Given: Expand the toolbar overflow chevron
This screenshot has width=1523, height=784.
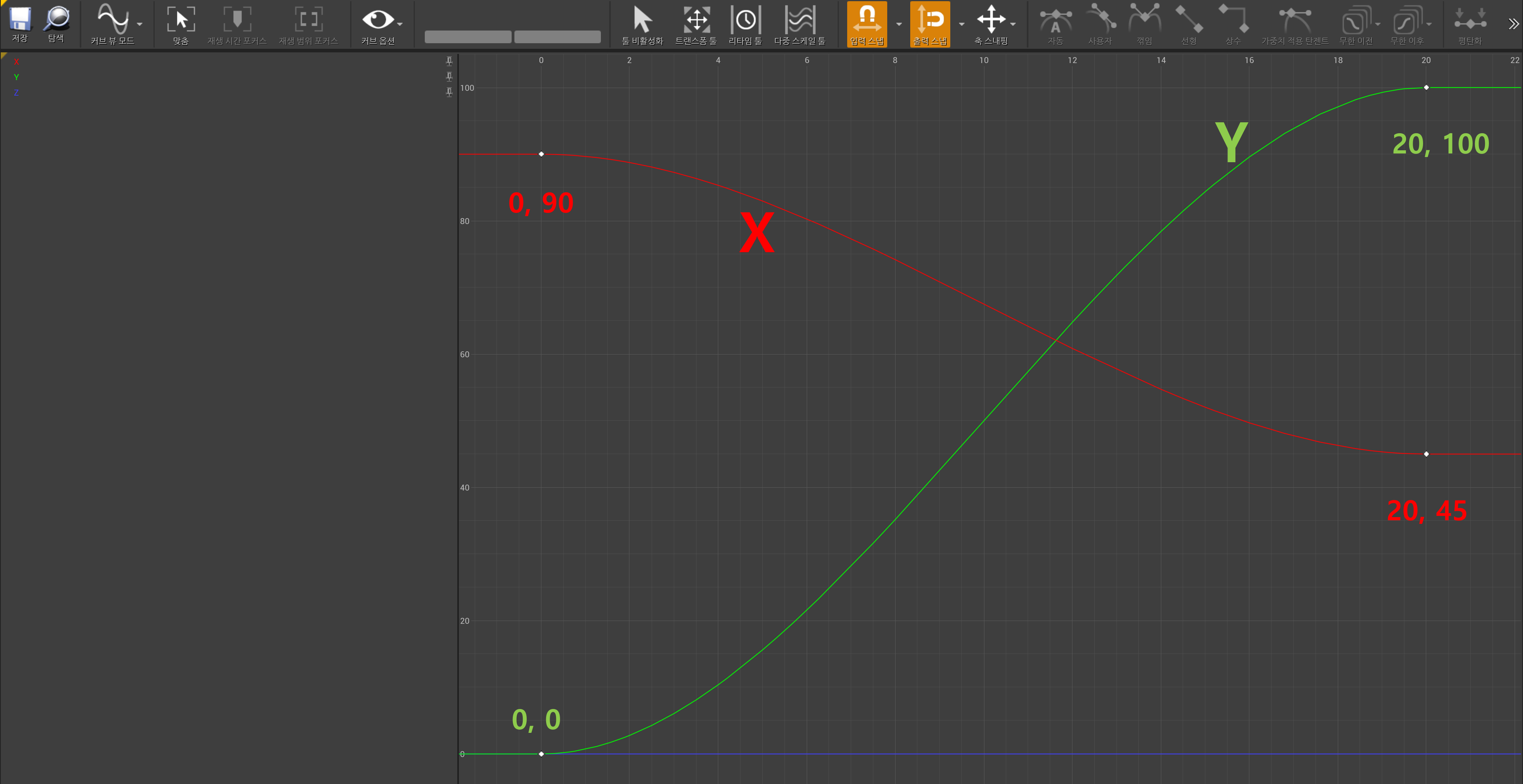Looking at the screenshot, I should (x=1512, y=24).
